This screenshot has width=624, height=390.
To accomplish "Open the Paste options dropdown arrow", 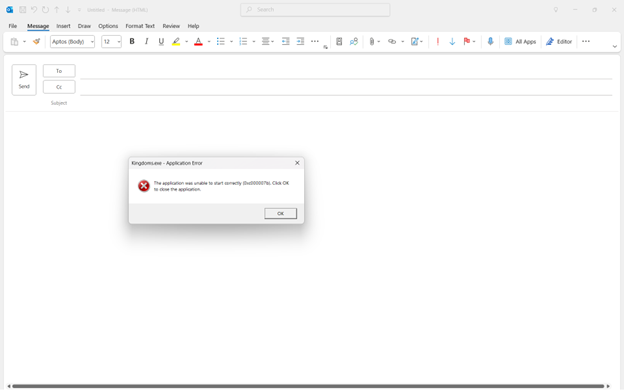I will point(24,41).
